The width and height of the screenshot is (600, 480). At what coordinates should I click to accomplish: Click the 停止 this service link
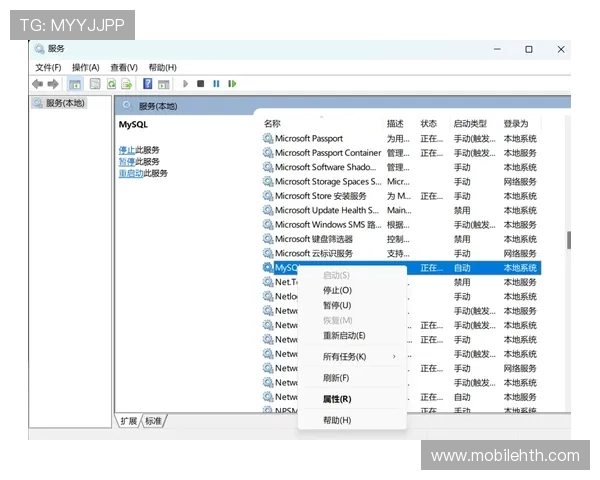pyautogui.click(x=127, y=150)
